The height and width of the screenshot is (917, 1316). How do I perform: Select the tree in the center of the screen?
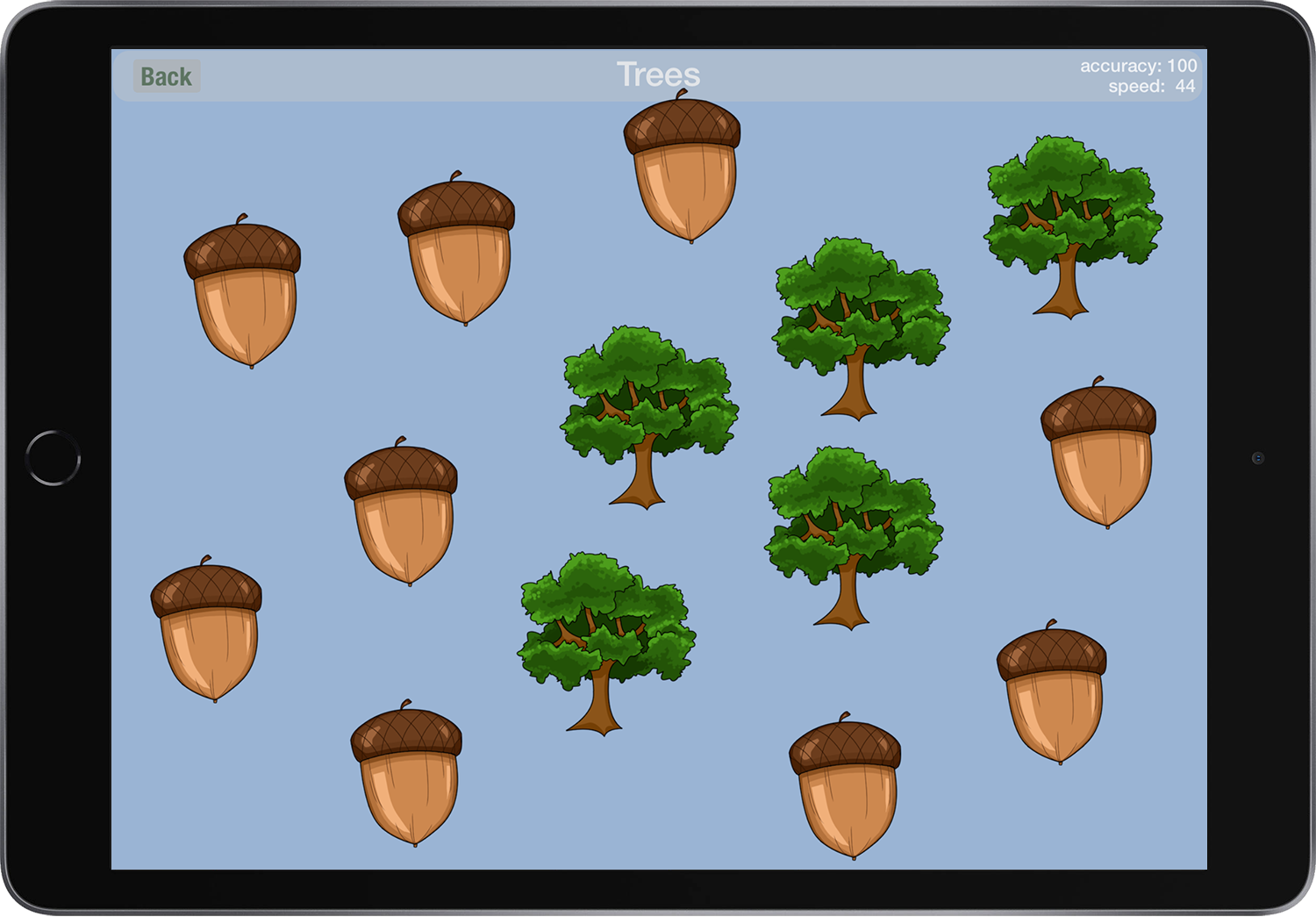(x=648, y=416)
